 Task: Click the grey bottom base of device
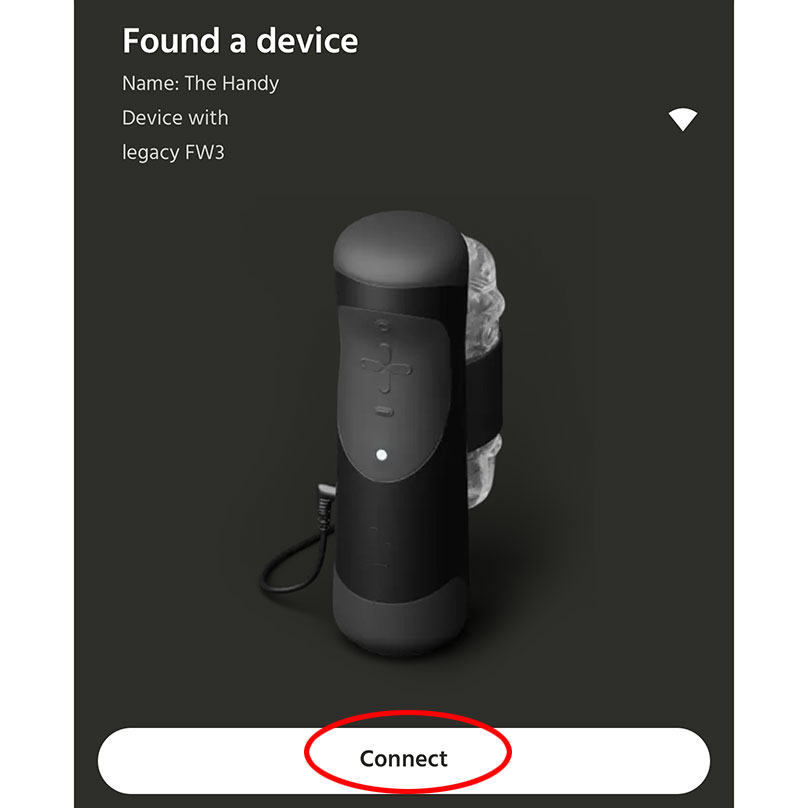400,616
